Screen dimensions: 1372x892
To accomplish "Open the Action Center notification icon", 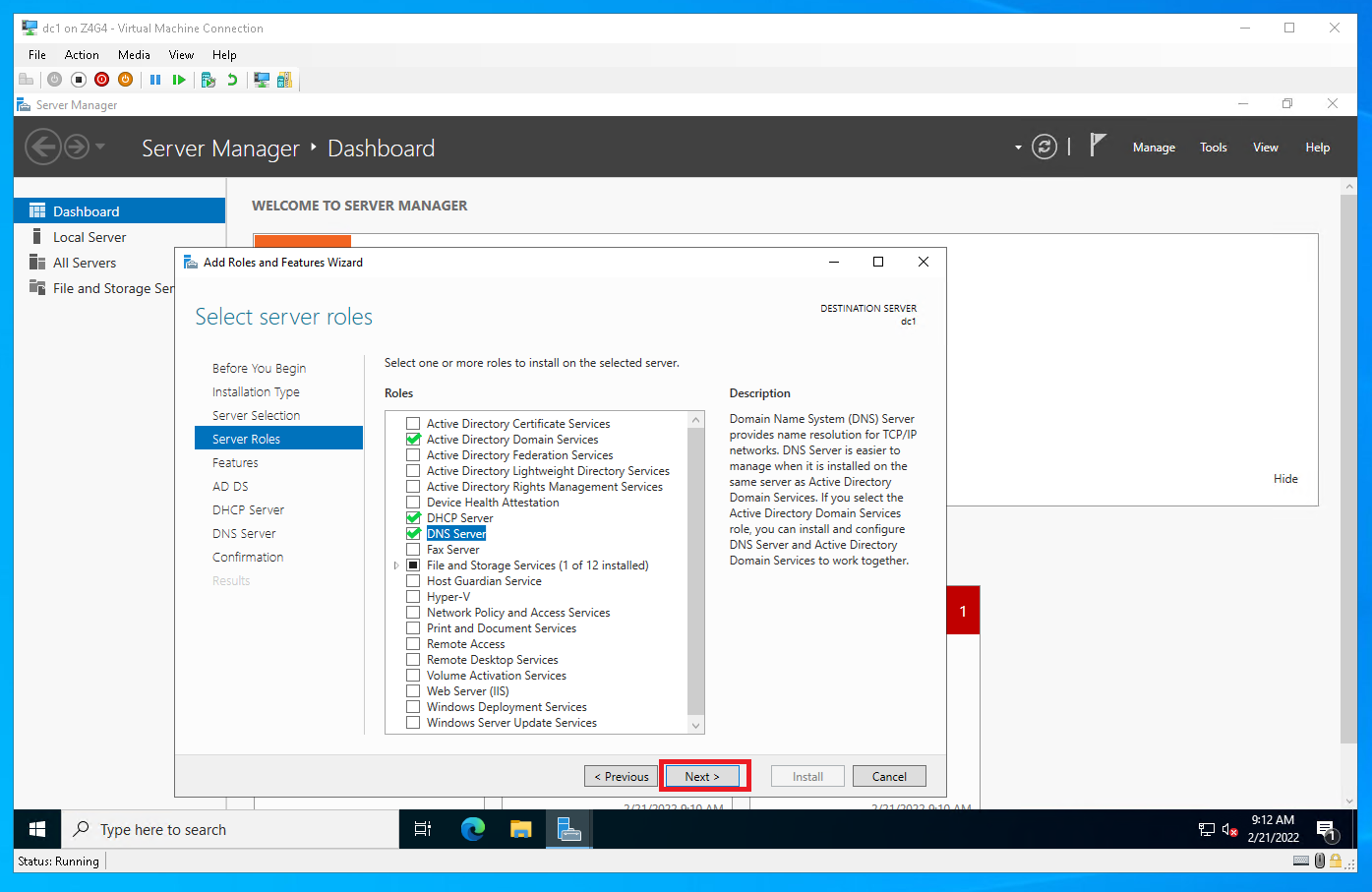I will click(1326, 830).
